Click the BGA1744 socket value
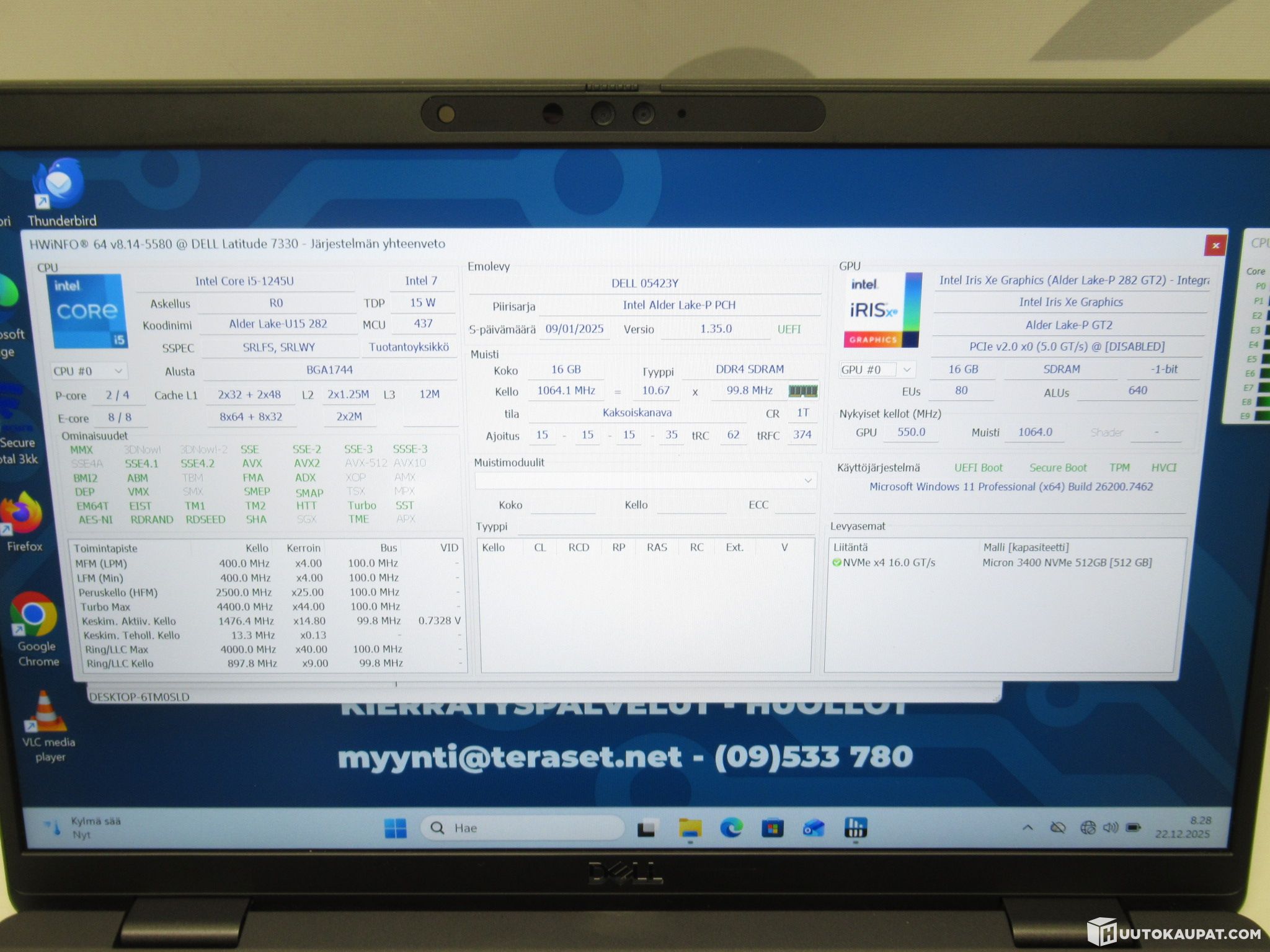The height and width of the screenshot is (952, 1270). [x=330, y=371]
